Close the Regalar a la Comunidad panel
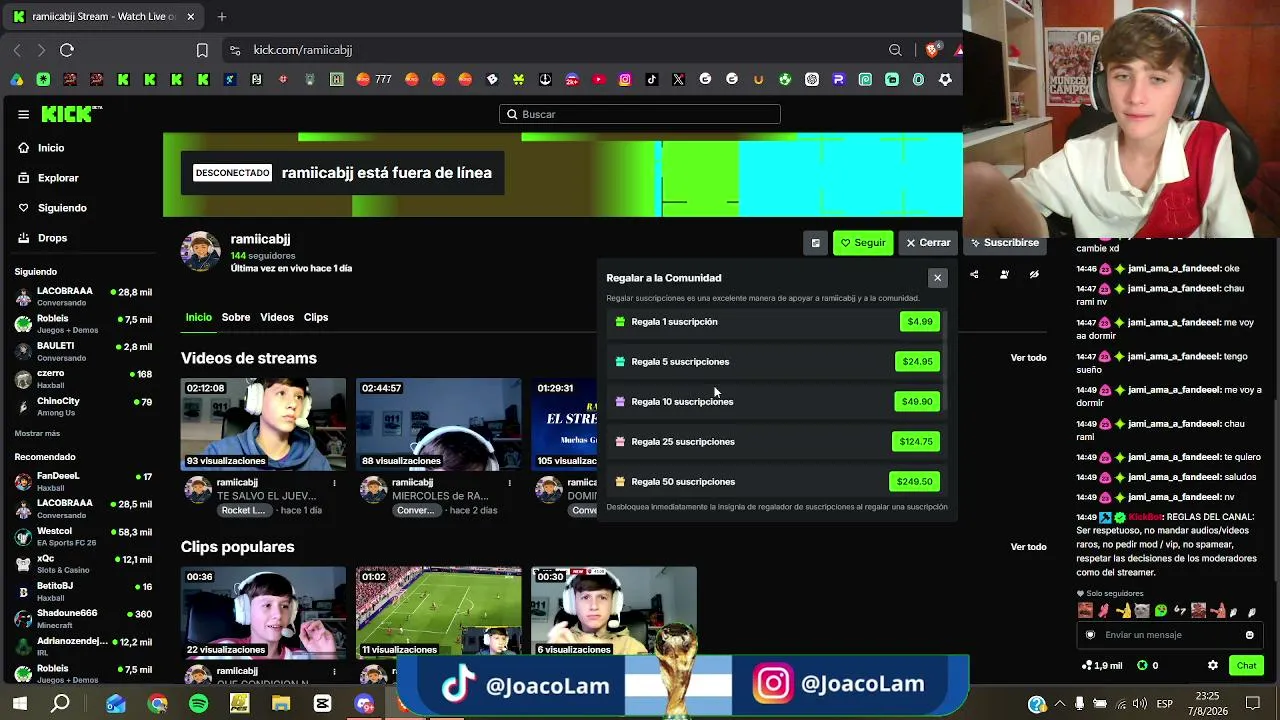The height and width of the screenshot is (720, 1280). pyautogui.click(x=937, y=278)
